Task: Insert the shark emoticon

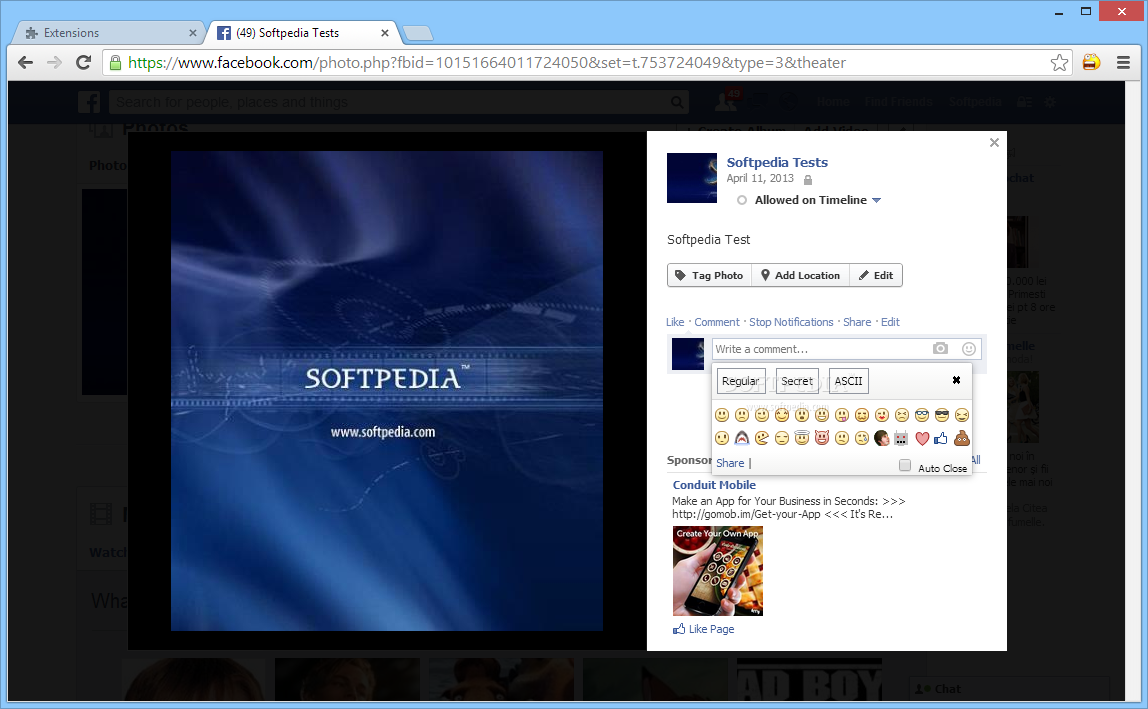Action: tap(742, 438)
